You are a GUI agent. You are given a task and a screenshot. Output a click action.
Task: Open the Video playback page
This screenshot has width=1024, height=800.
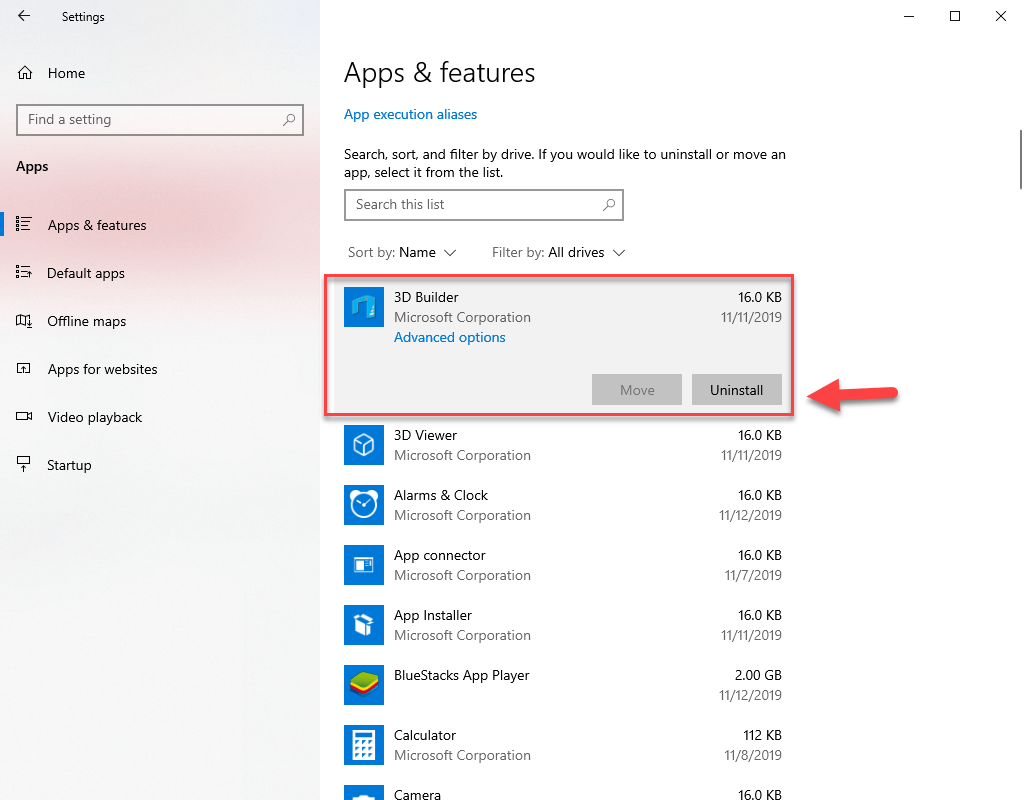95,417
